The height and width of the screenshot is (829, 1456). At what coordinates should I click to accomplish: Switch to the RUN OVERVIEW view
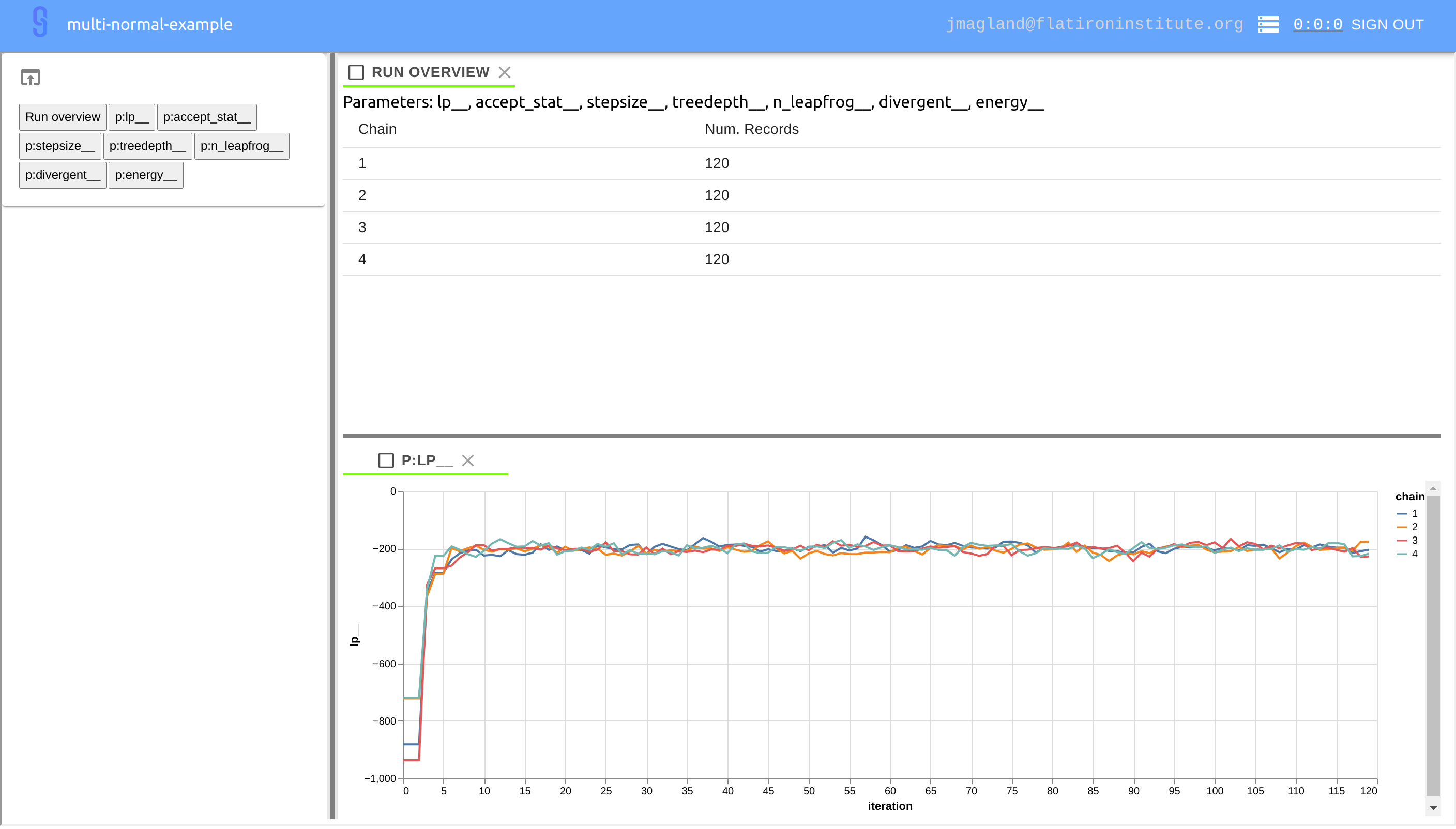pos(430,72)
